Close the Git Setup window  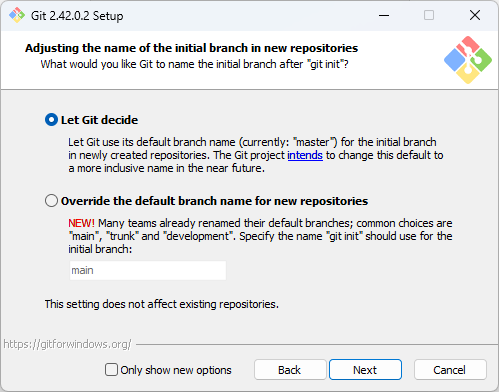475,15
